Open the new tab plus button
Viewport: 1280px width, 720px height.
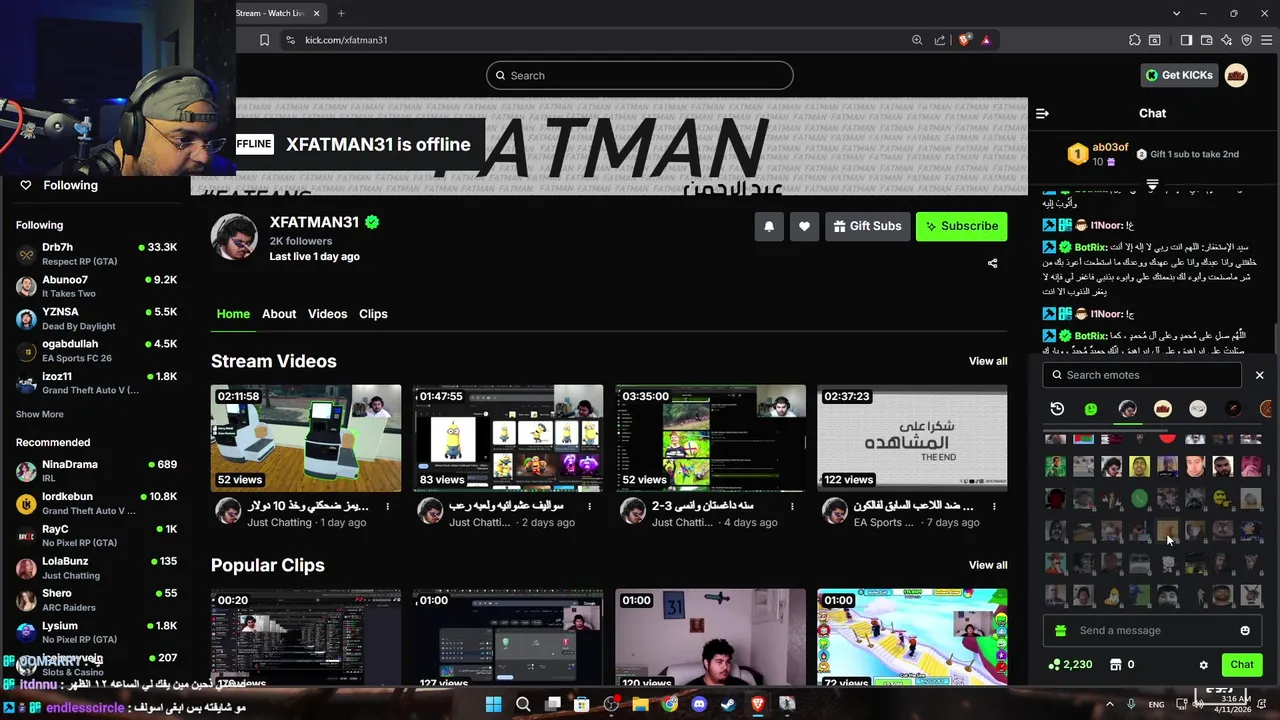341,13
